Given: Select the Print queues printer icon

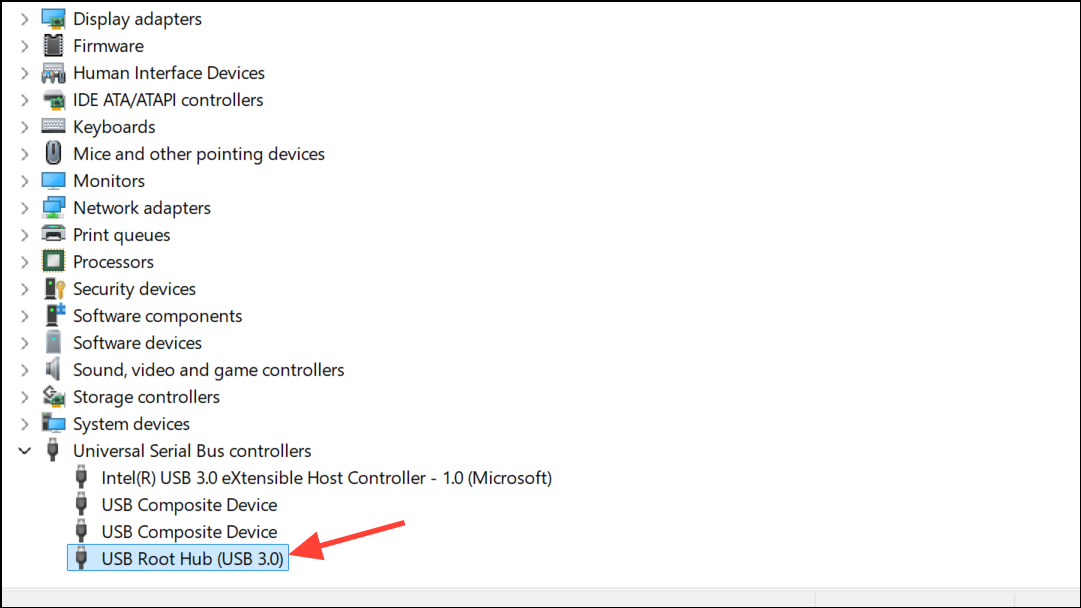Looking at the screenshot, I should tap(53, 234).
